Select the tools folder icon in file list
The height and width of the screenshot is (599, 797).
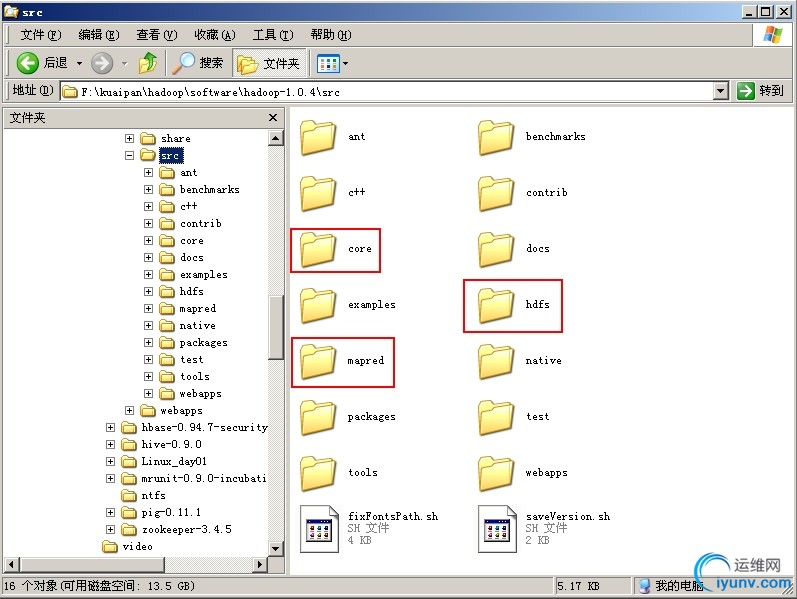point(318,473)
